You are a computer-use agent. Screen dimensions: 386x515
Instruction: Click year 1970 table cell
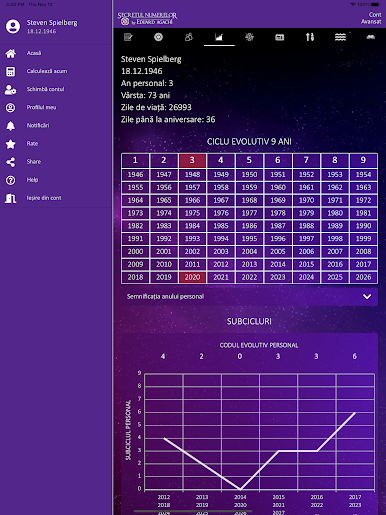click(x=306, y=200)
